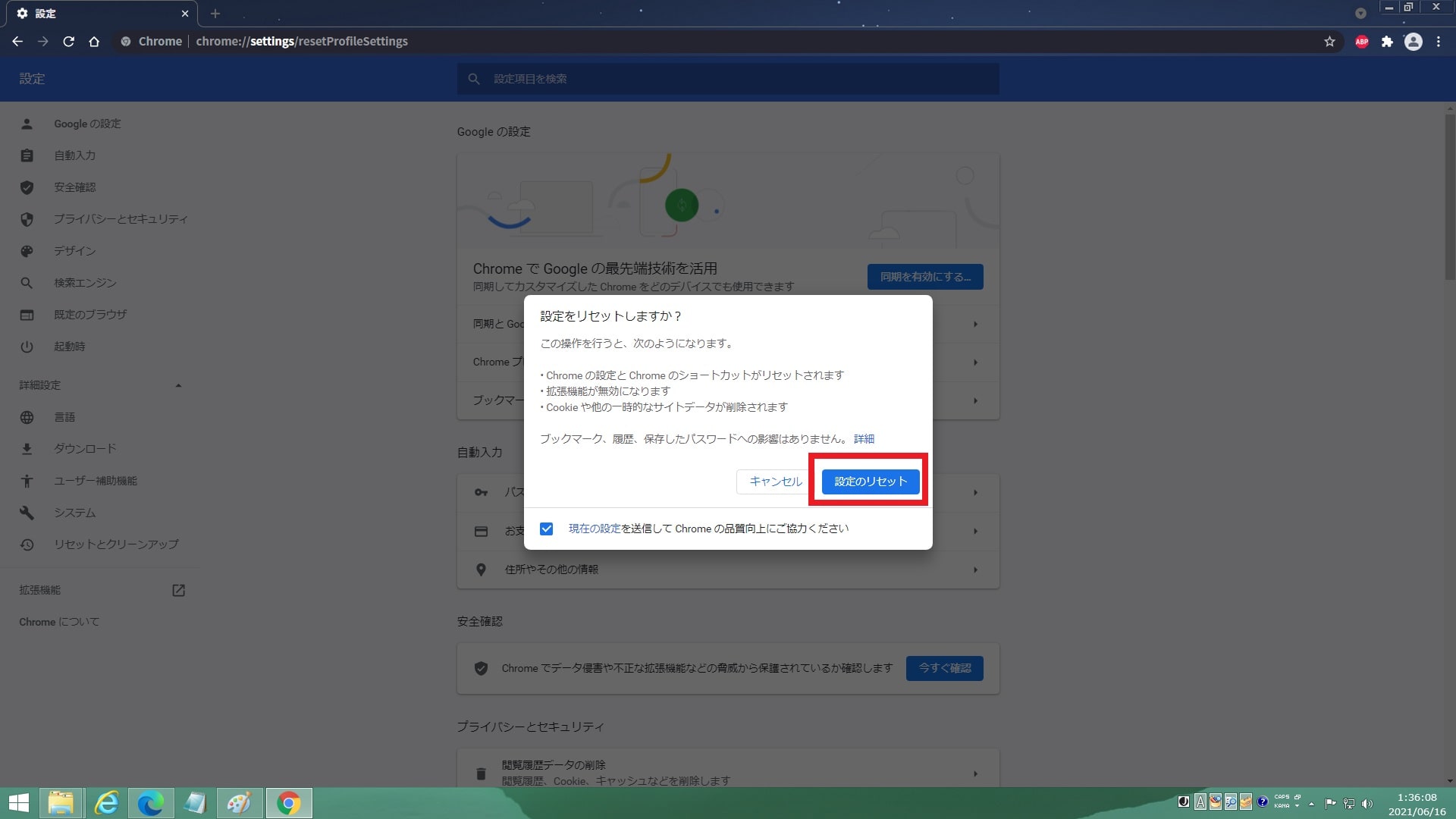Open ダウンロード in the sidebar

(85, 449)
